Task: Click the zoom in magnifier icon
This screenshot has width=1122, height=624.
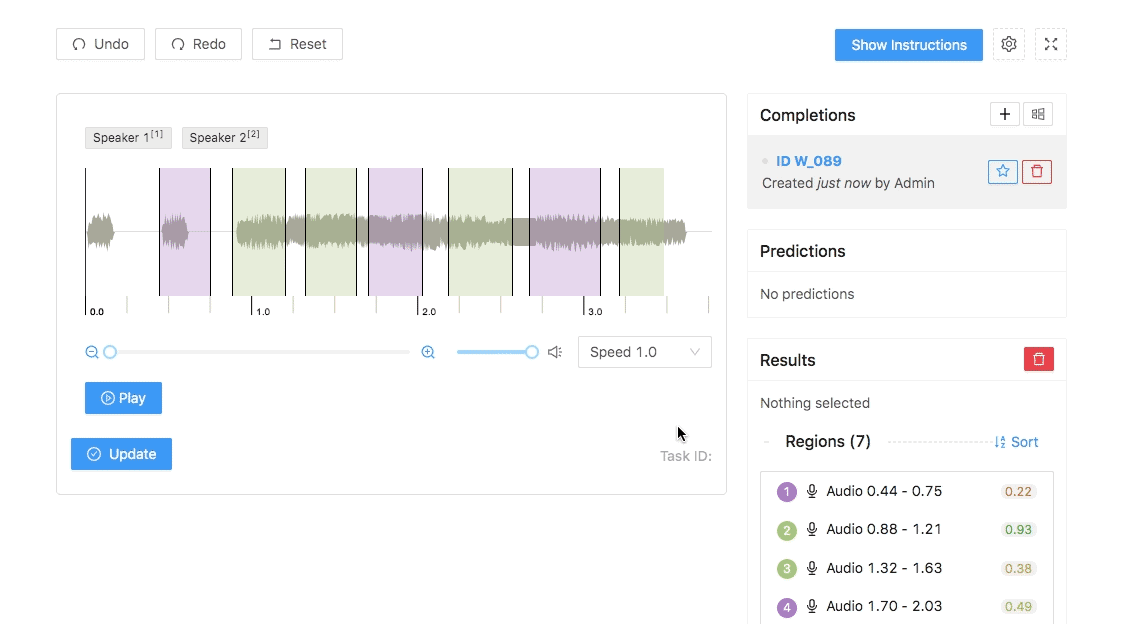Action: pos(428,352)
